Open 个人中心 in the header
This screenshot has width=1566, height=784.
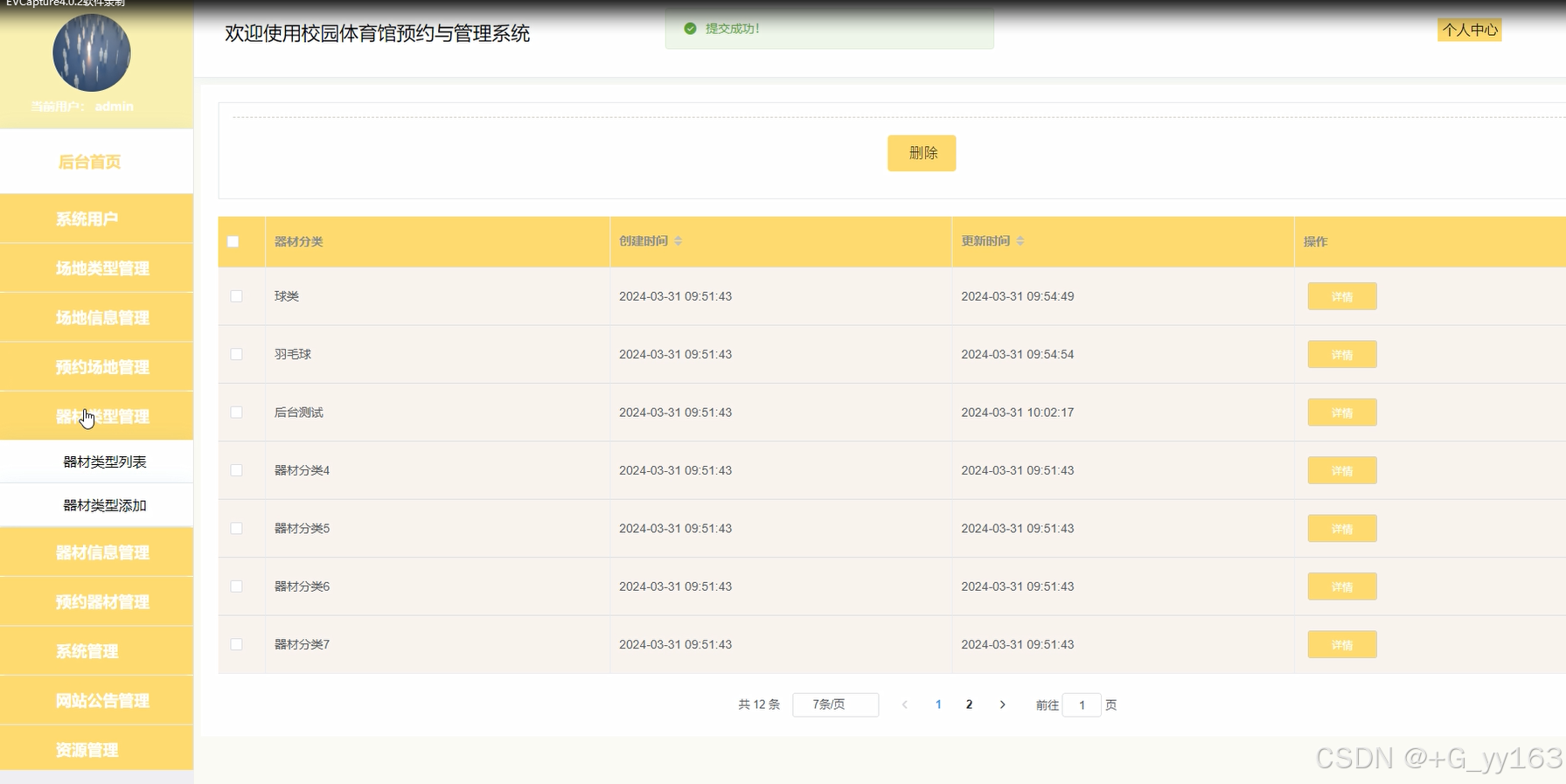click(x=1470, y=30)
